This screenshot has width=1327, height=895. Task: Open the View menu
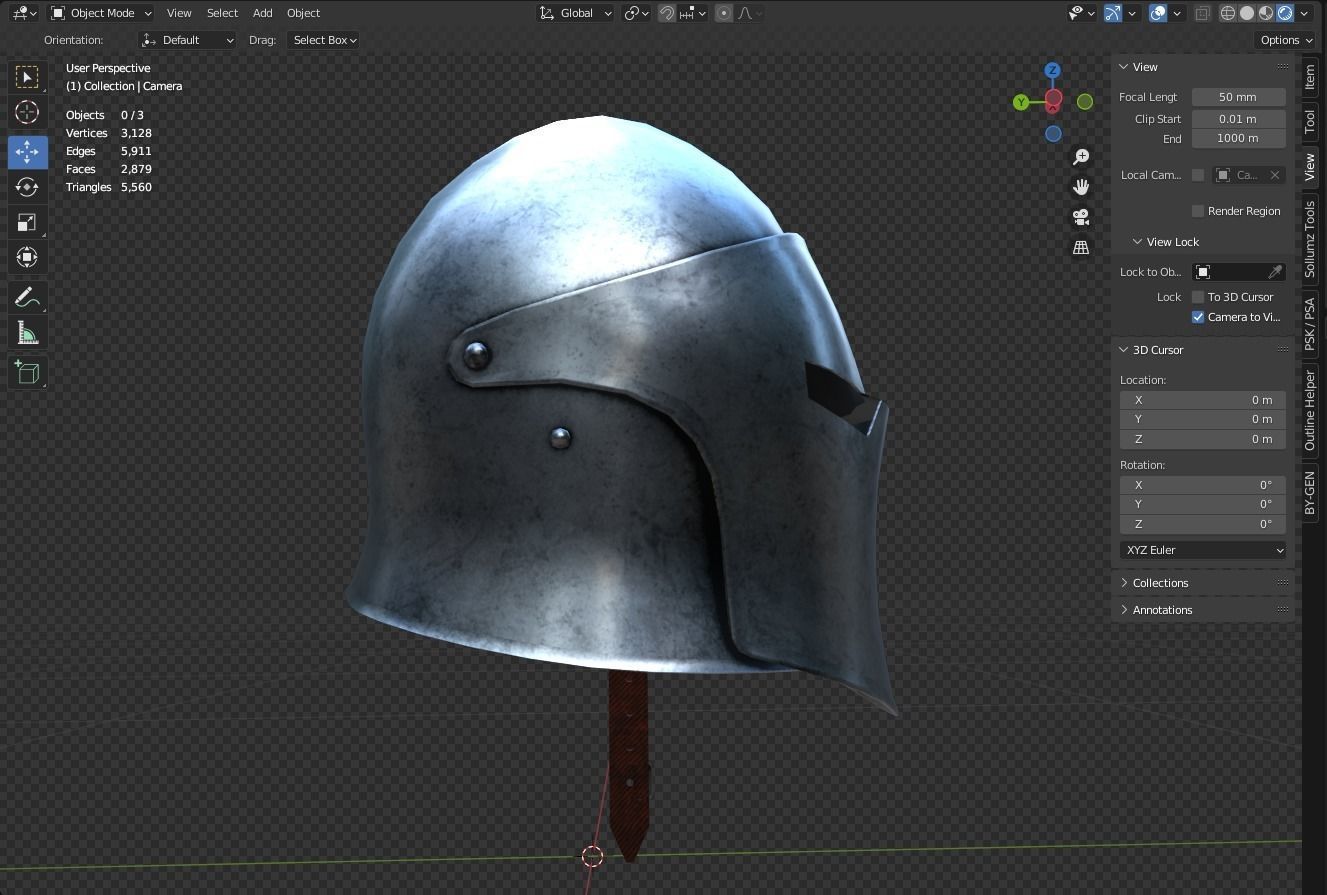pos(179,13)
